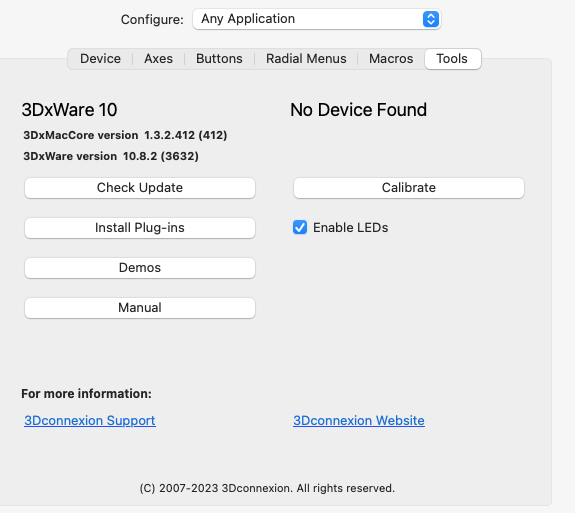This screenshot has height=513, width=575.
Task: Click the No Device Found heading
Action: (359, 110)
